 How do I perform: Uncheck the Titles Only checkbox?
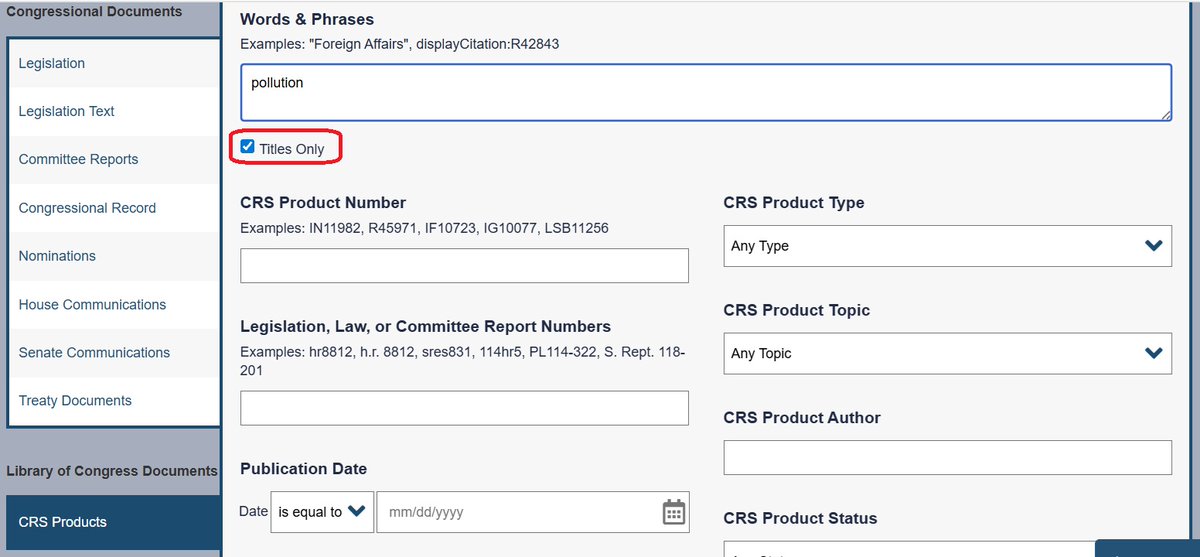coord(248,148)
